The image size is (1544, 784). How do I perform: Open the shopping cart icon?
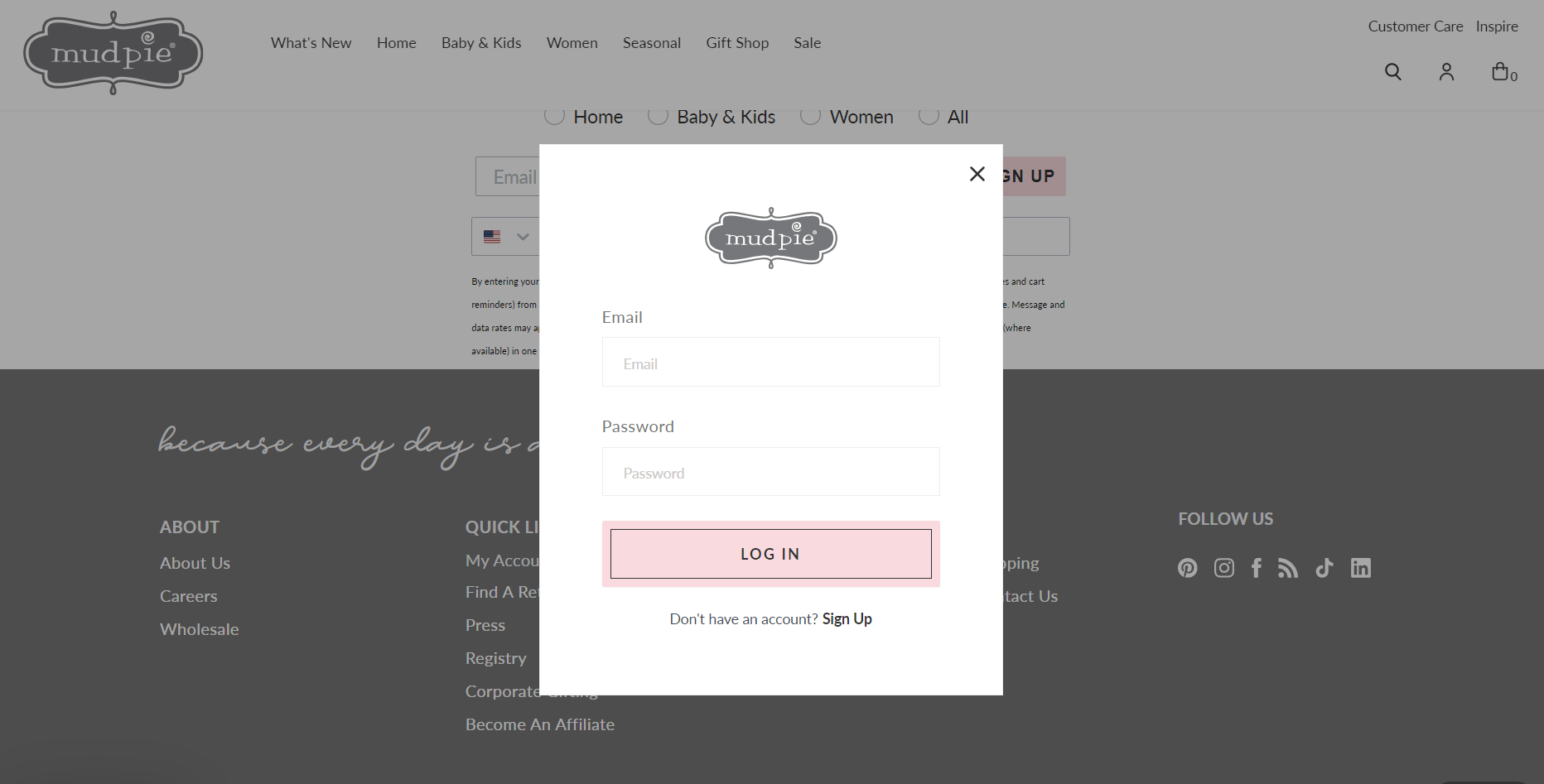(x=1502, y=70)
